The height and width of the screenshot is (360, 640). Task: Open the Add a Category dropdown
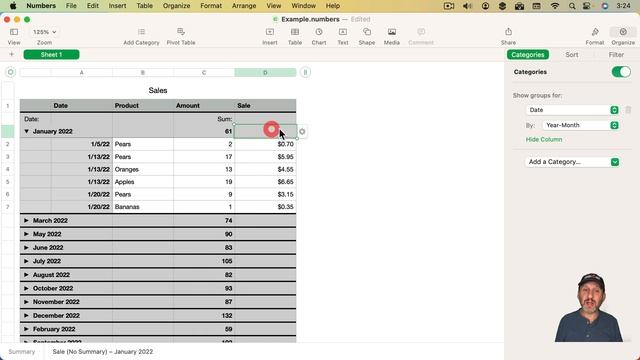tap(572, 162)
